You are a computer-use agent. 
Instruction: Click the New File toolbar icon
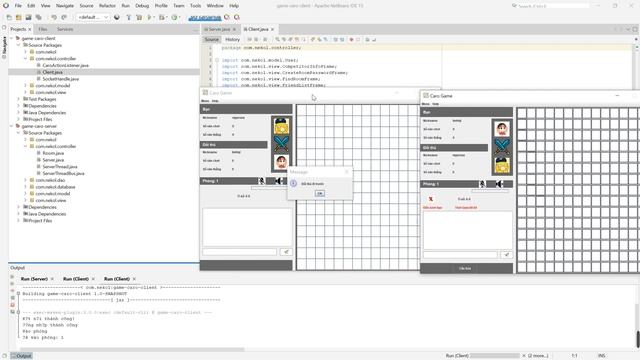tap(9, 18)
